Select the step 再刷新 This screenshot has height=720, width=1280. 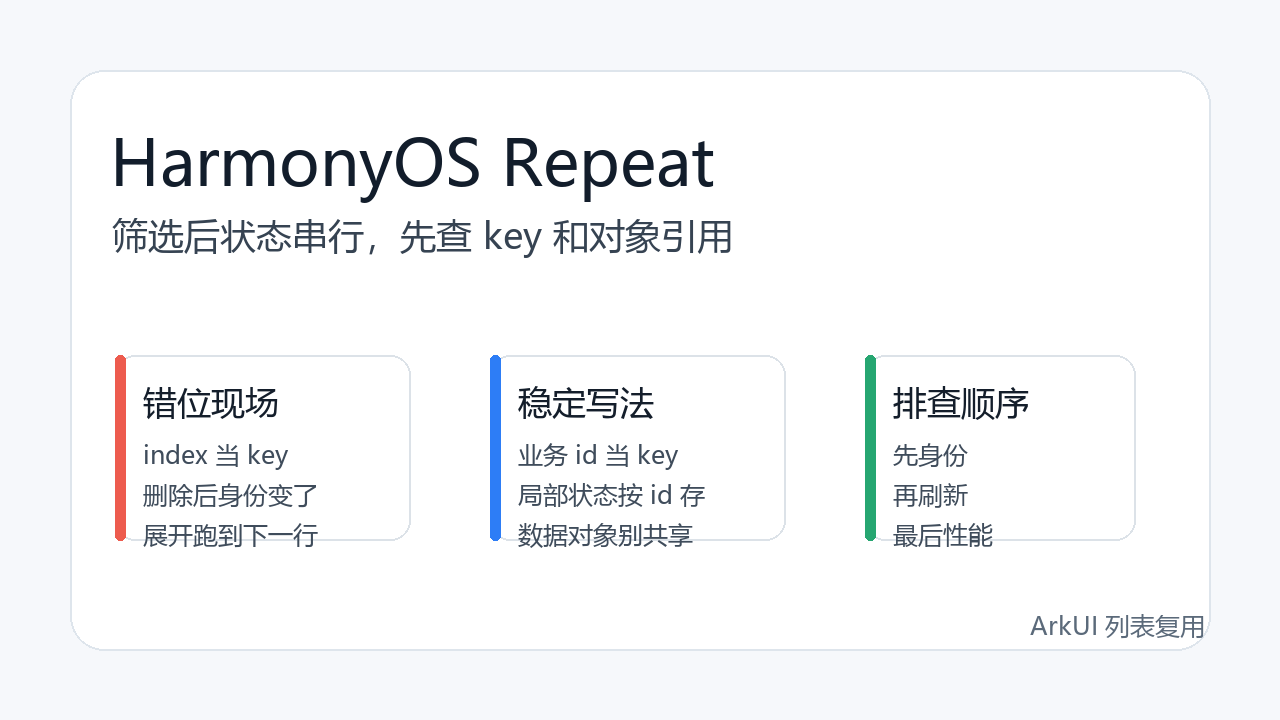[930, 496]
